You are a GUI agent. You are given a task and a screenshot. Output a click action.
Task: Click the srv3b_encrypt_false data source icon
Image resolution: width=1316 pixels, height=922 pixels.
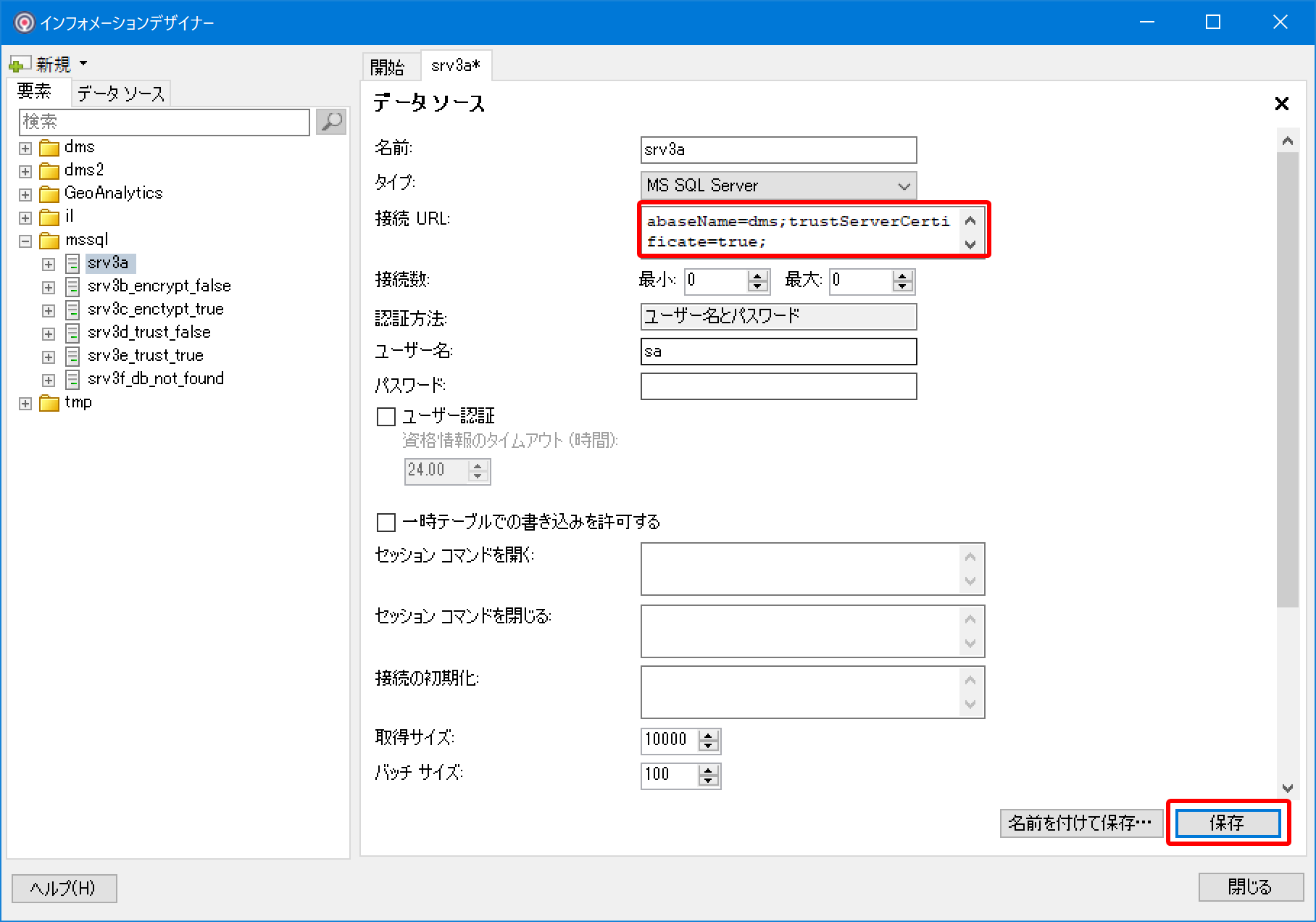(72, 287)
